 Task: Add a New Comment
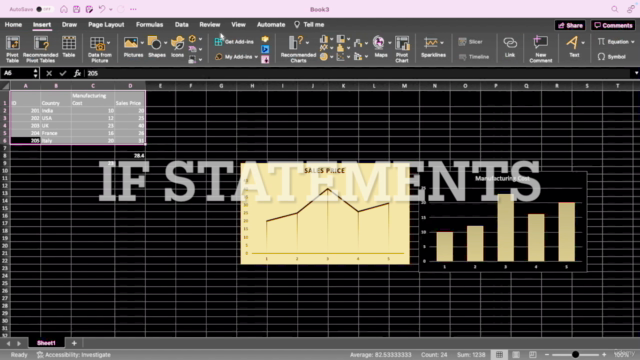coord(540,49)
